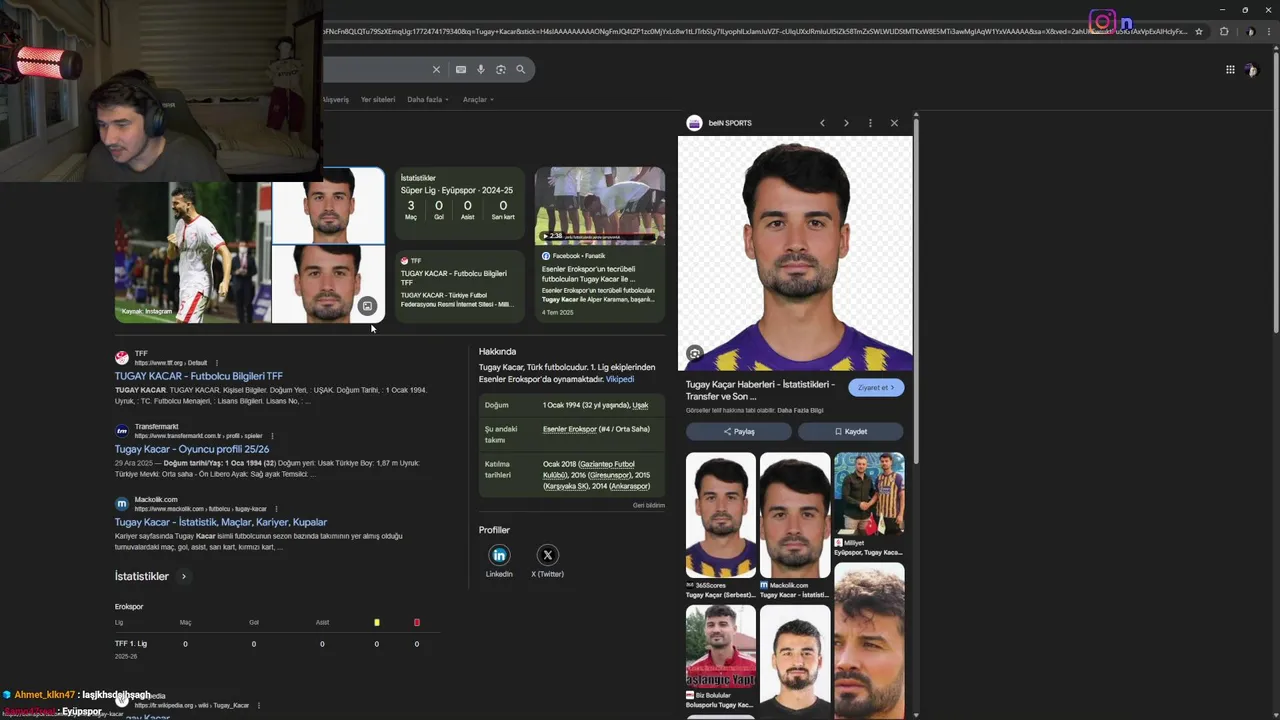Expand the Daha fazla dropdown
The width and height of the screenshot is (1280, 720).
(x=428, y=100)
